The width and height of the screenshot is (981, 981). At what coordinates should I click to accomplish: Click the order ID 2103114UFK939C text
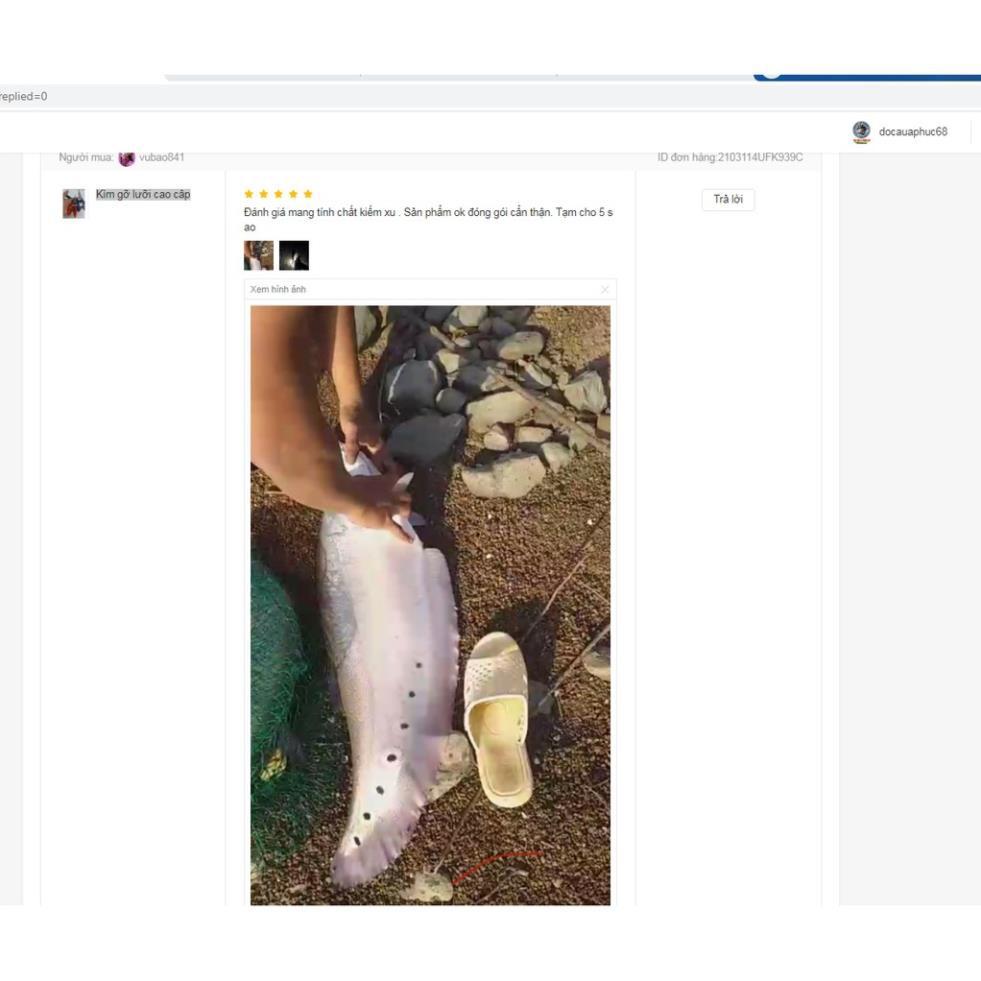[x=730, y=157]
